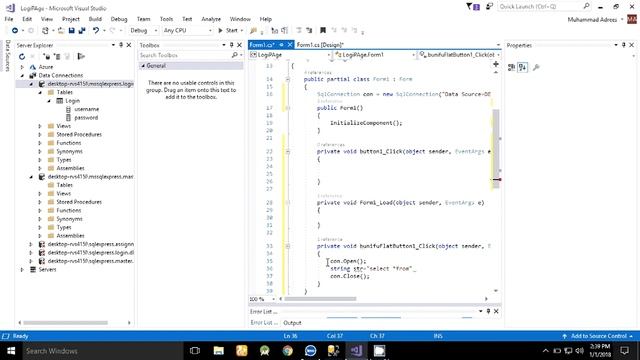Pin the Form1.cs tab

click(282, 44)
